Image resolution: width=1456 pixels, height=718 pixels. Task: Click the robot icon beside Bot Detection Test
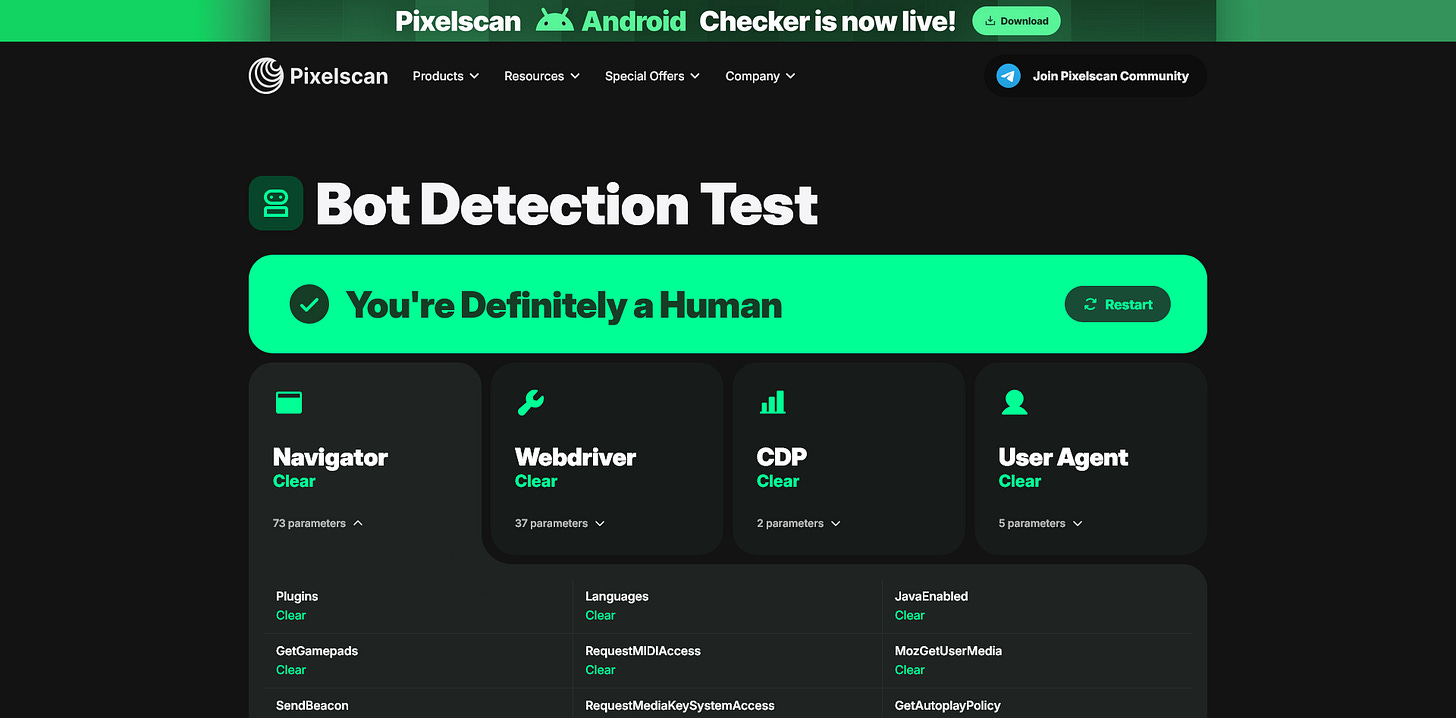coord(275,204)
